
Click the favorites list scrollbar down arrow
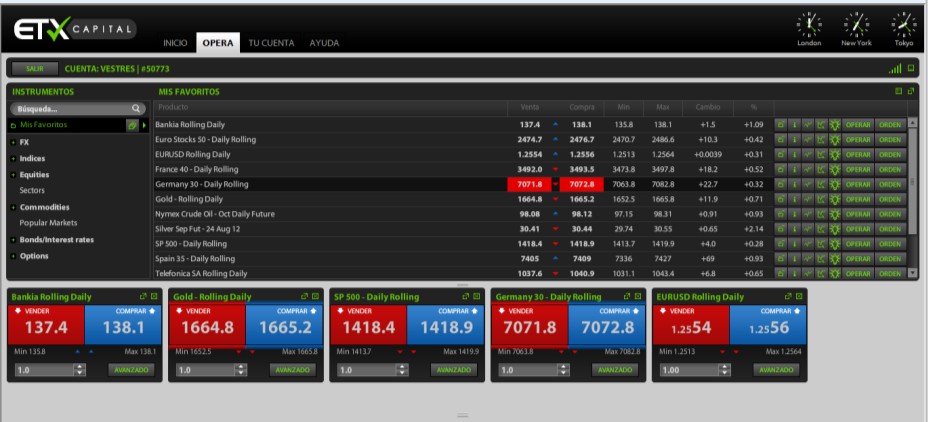[911, 272]
